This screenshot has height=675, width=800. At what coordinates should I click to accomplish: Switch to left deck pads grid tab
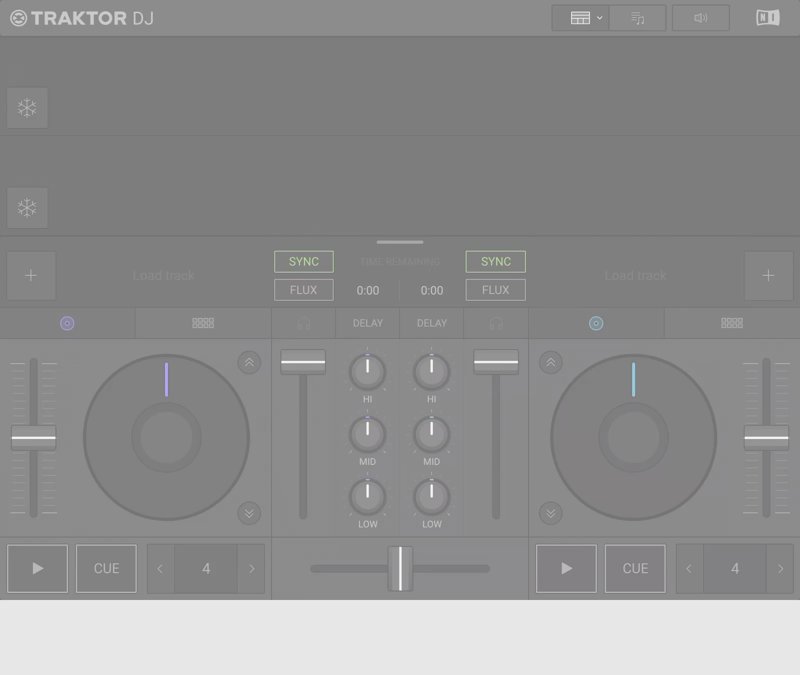(203, 323)
